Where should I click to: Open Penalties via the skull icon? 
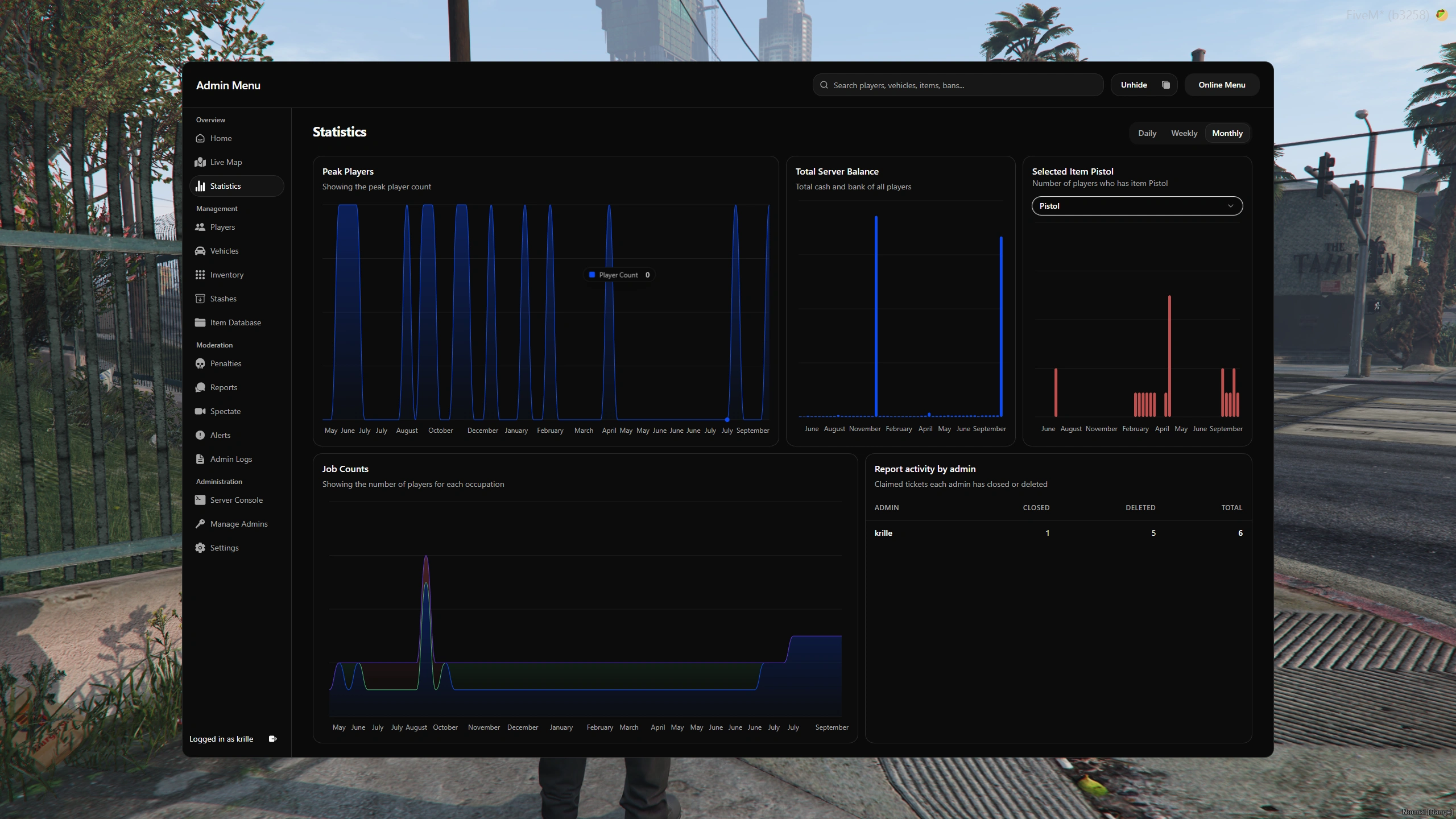click(200, 363)
